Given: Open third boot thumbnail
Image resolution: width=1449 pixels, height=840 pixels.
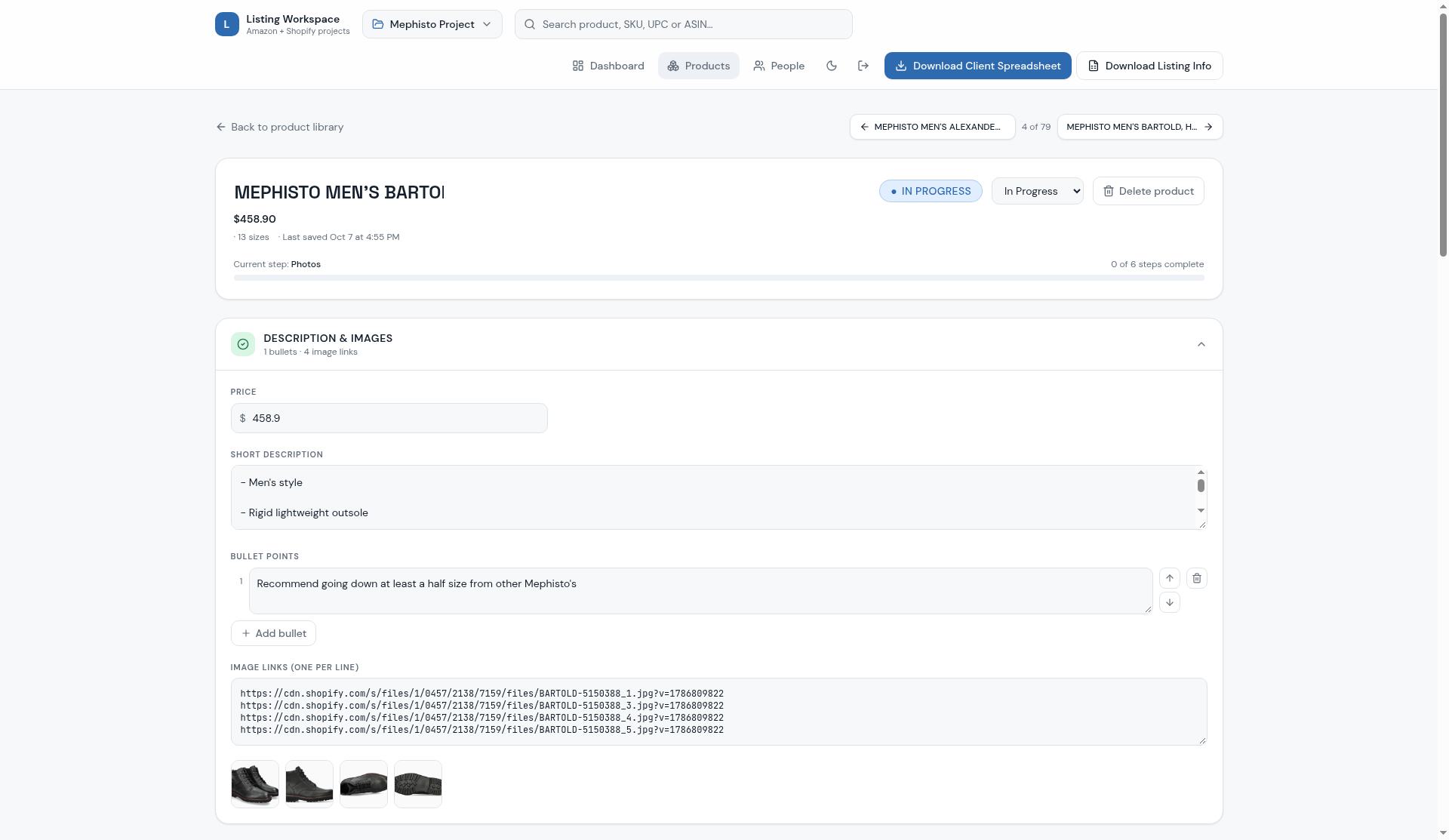Looking at the screenshot, I should 364,784.
